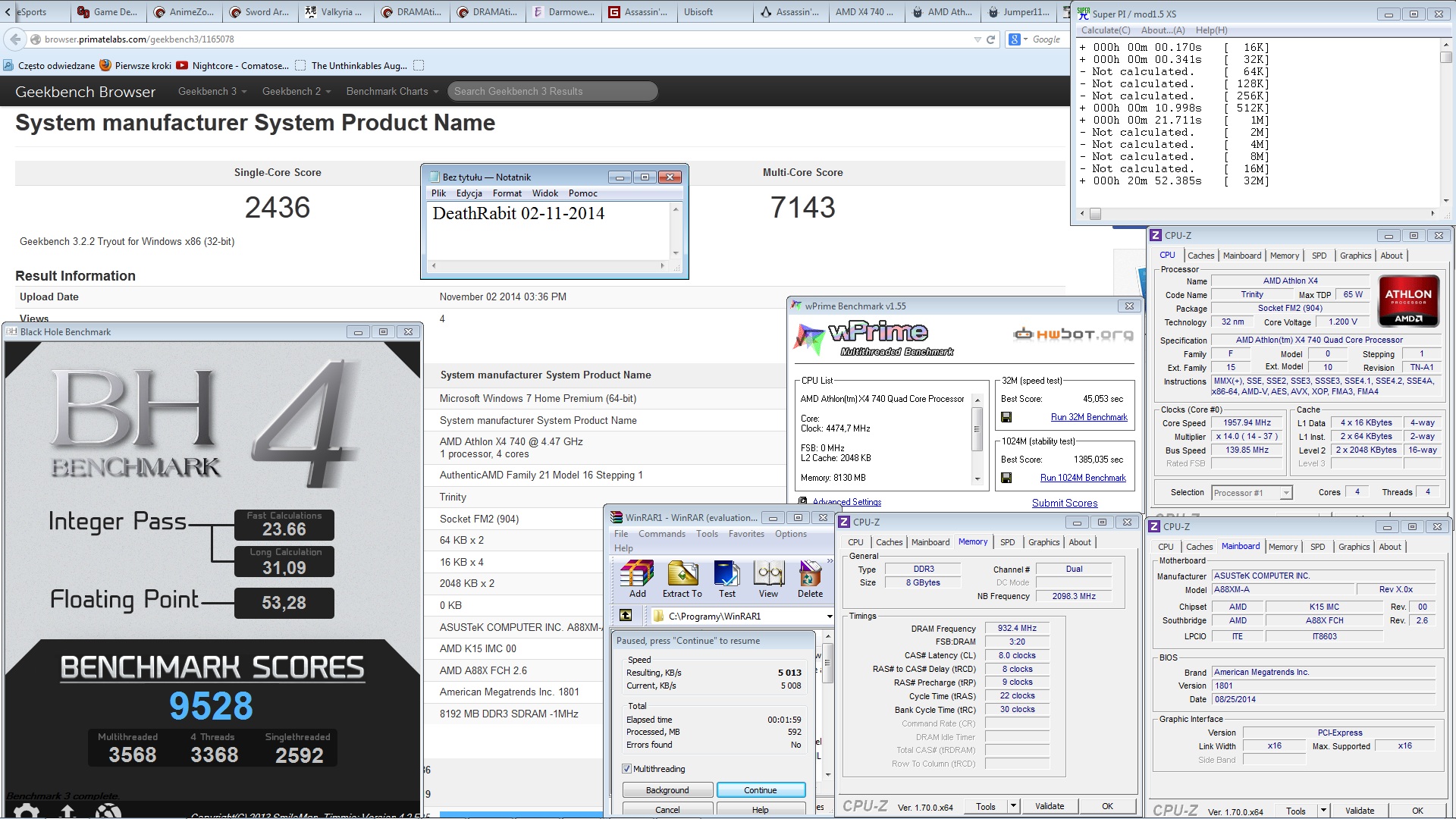Click the WinRAR Delete icon
Viewport: 1456px width, 819px height.
tap(810, 574)
